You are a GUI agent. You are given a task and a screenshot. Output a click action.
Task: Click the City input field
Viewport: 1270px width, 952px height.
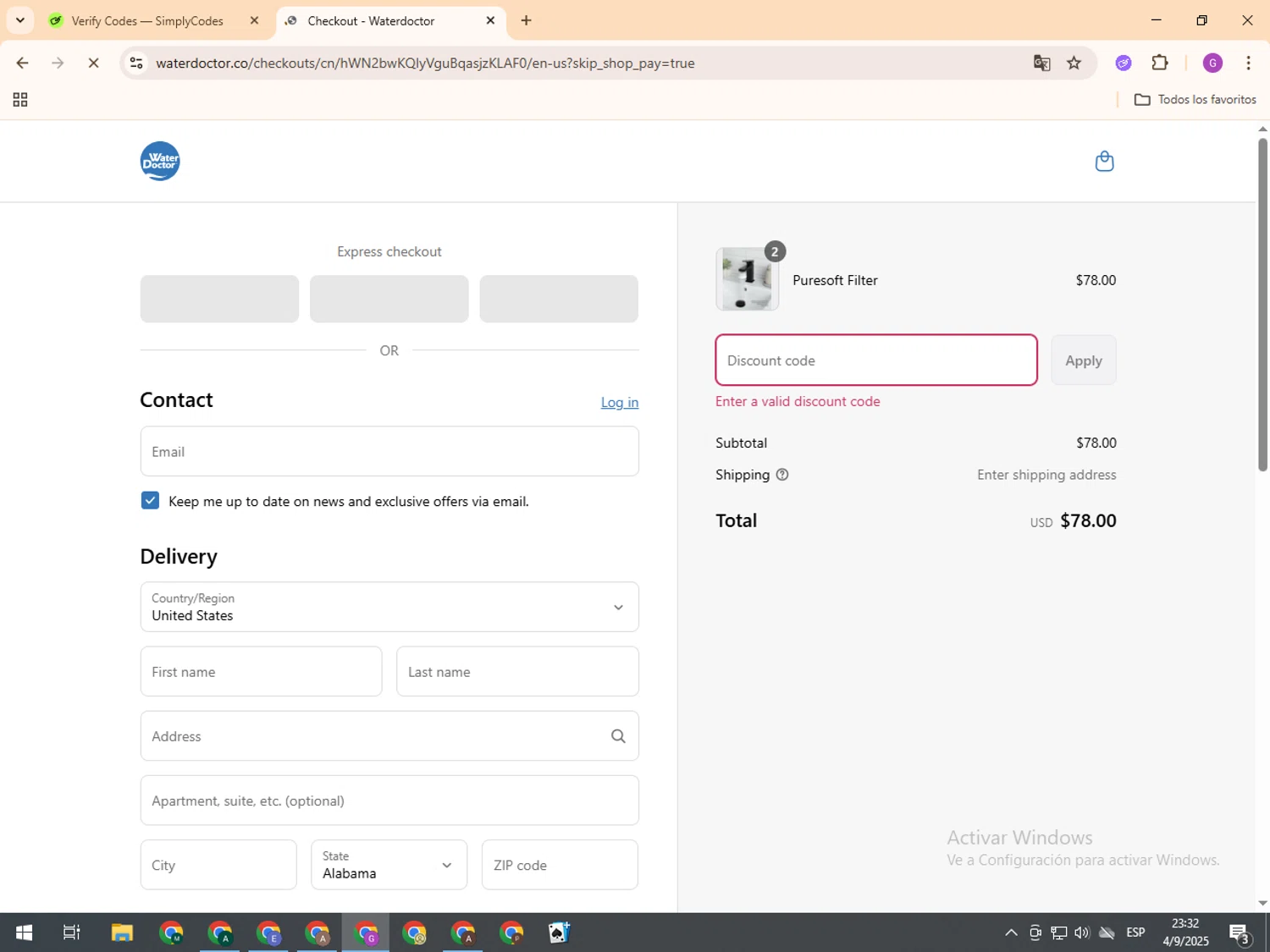tap(218, 865)
